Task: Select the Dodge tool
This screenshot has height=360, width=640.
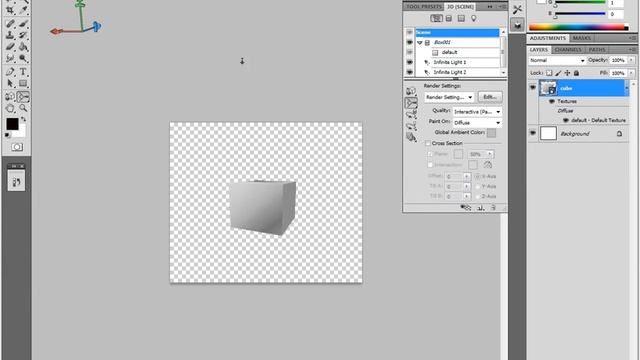Action: tap(23, 58)
